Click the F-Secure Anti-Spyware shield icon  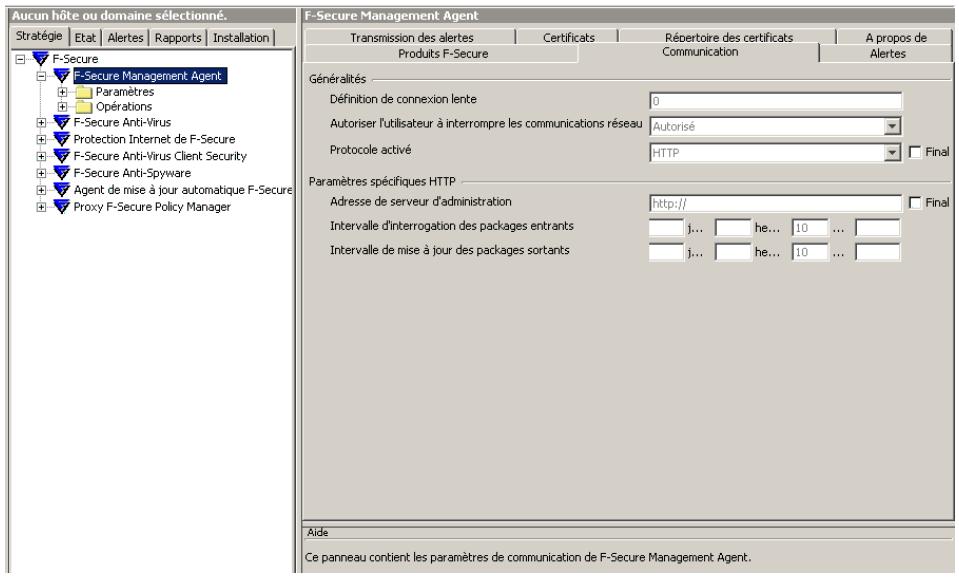[x=62, y=173]
